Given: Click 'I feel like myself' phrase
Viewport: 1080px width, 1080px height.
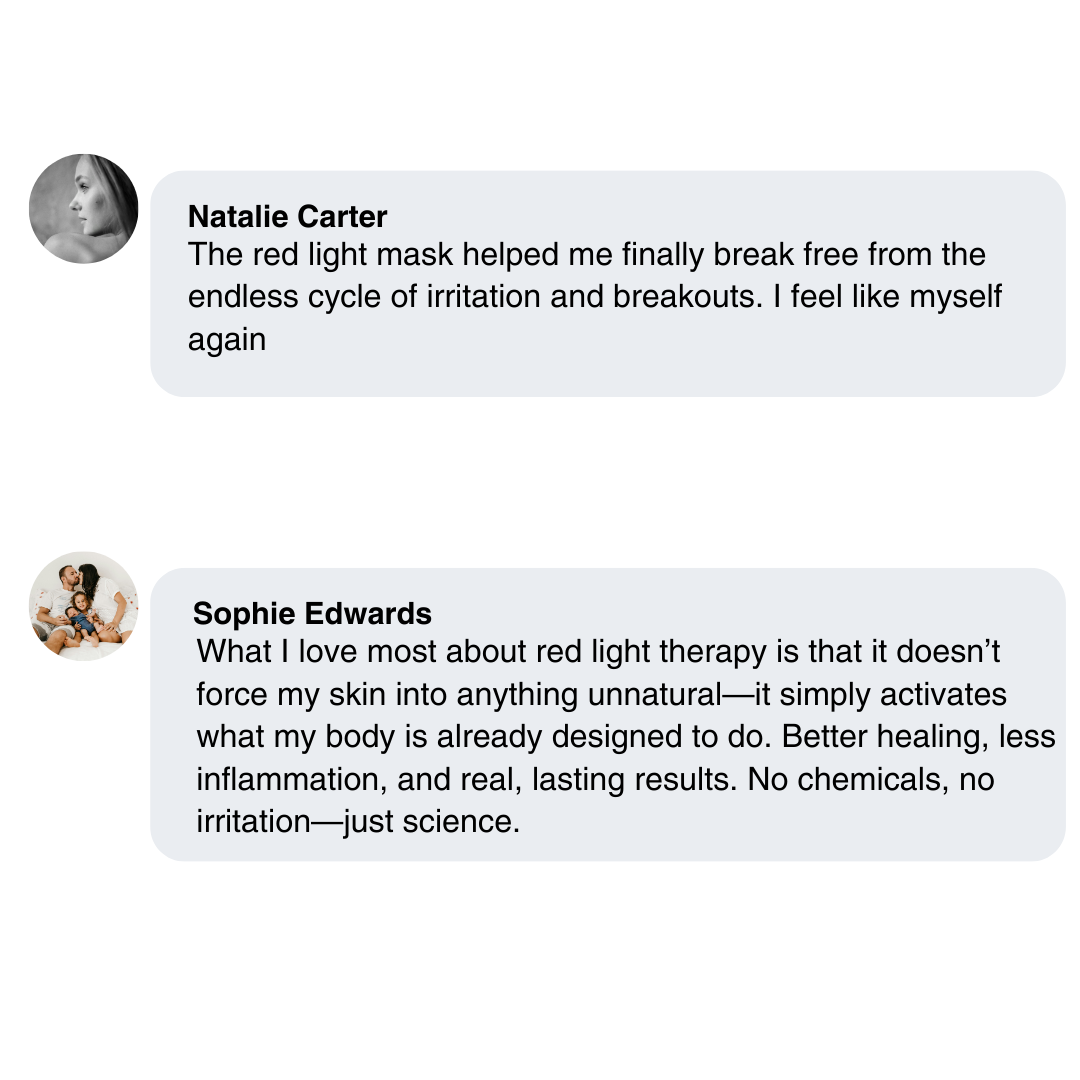Looking at the screenshot, I should (x=888, y=297).
